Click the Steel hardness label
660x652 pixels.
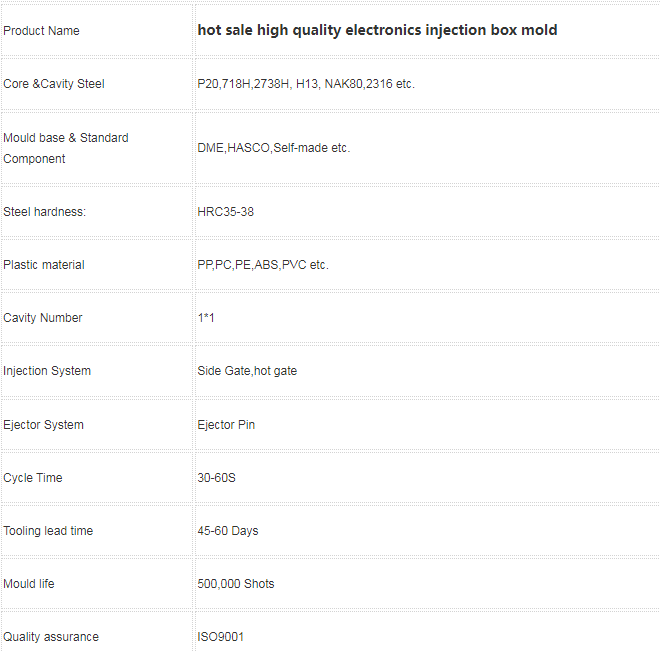(45, 212)
